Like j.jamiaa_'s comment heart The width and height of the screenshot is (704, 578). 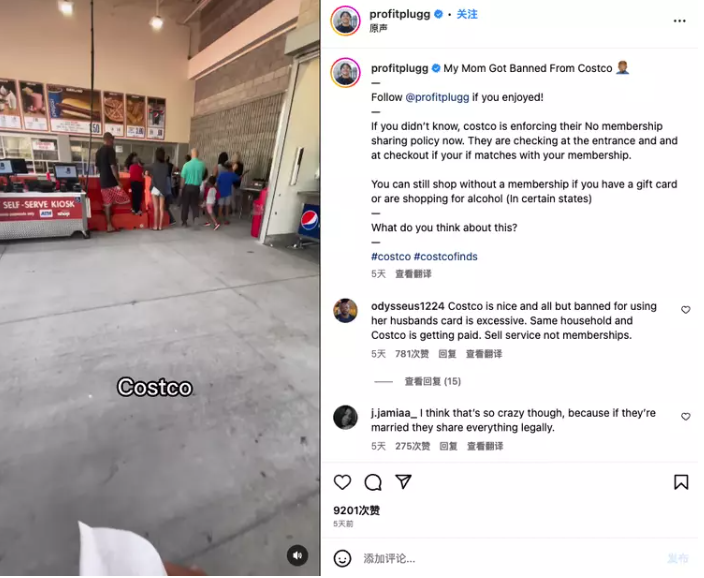(686, 417)
